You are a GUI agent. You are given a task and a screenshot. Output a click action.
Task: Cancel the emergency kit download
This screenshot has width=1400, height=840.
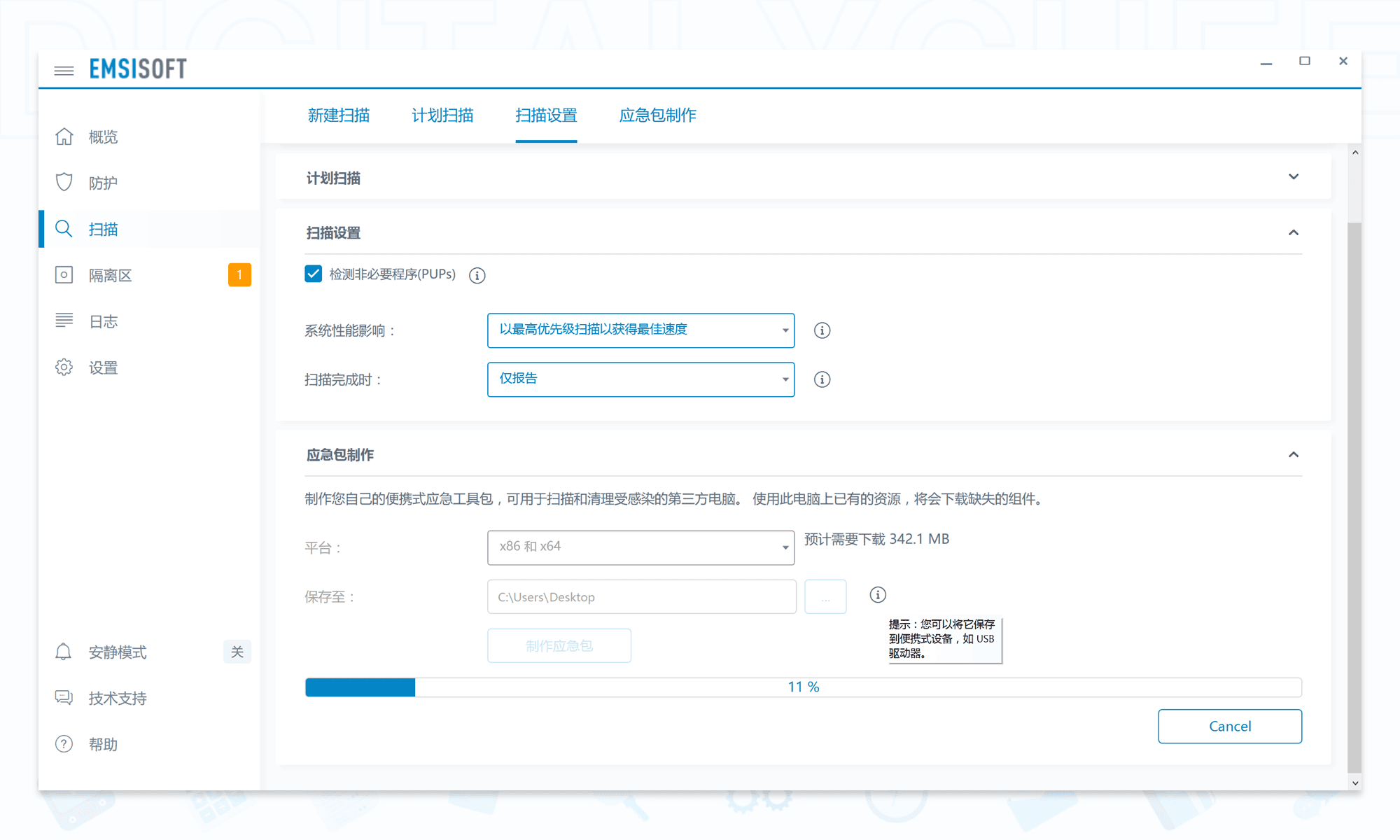pos(1230,726)
